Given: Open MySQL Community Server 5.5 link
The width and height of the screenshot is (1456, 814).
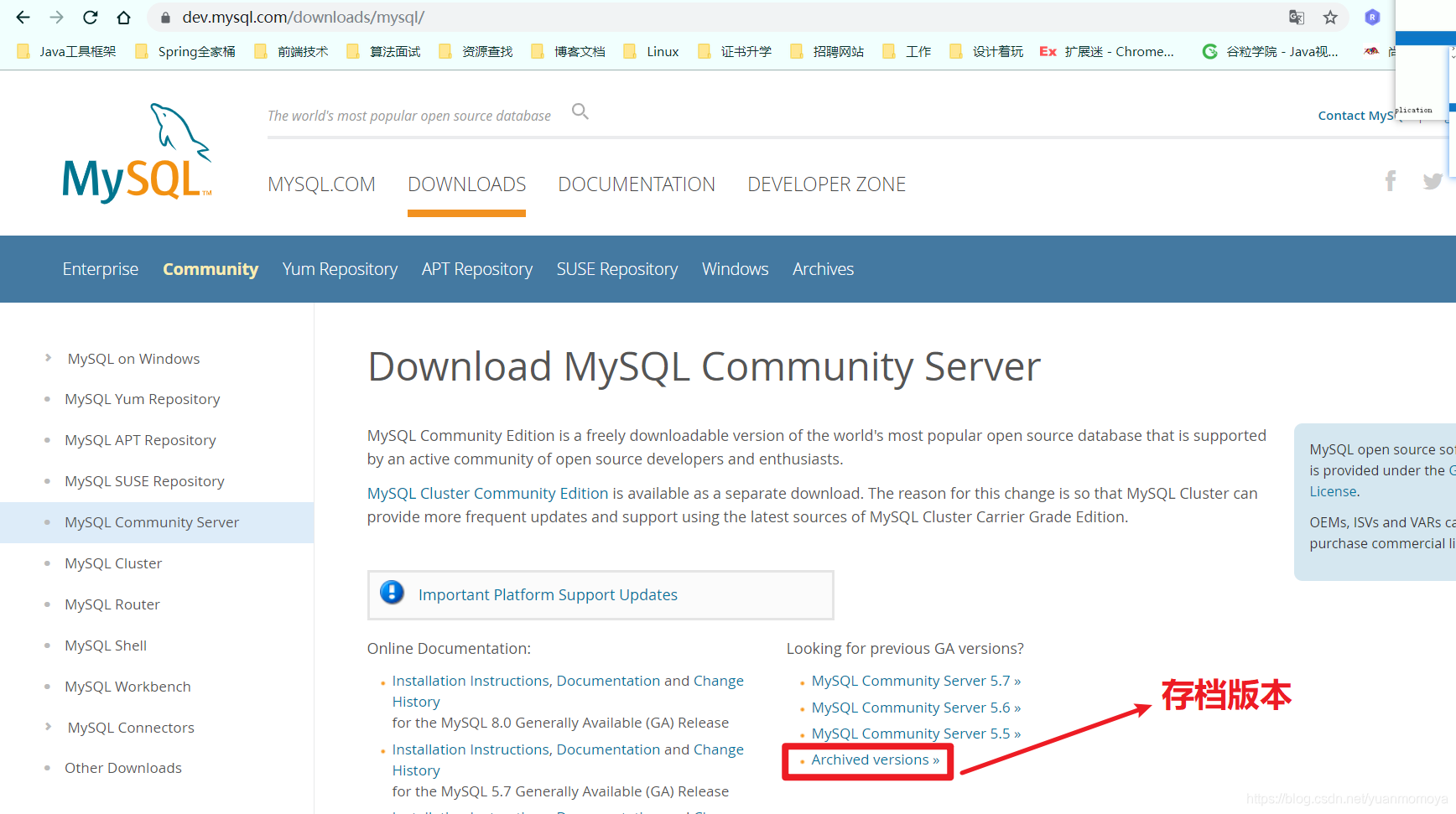Looking at the screenshot, I should click(x=916, y=734).
